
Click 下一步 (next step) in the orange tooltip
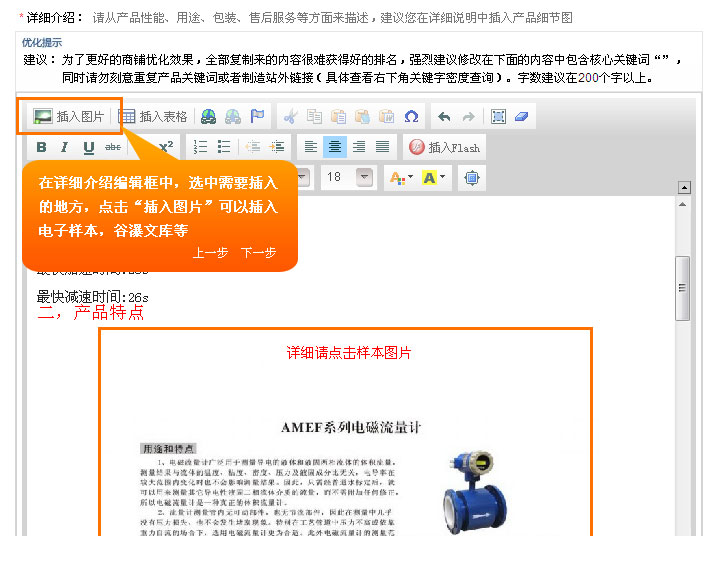(258, 253)
